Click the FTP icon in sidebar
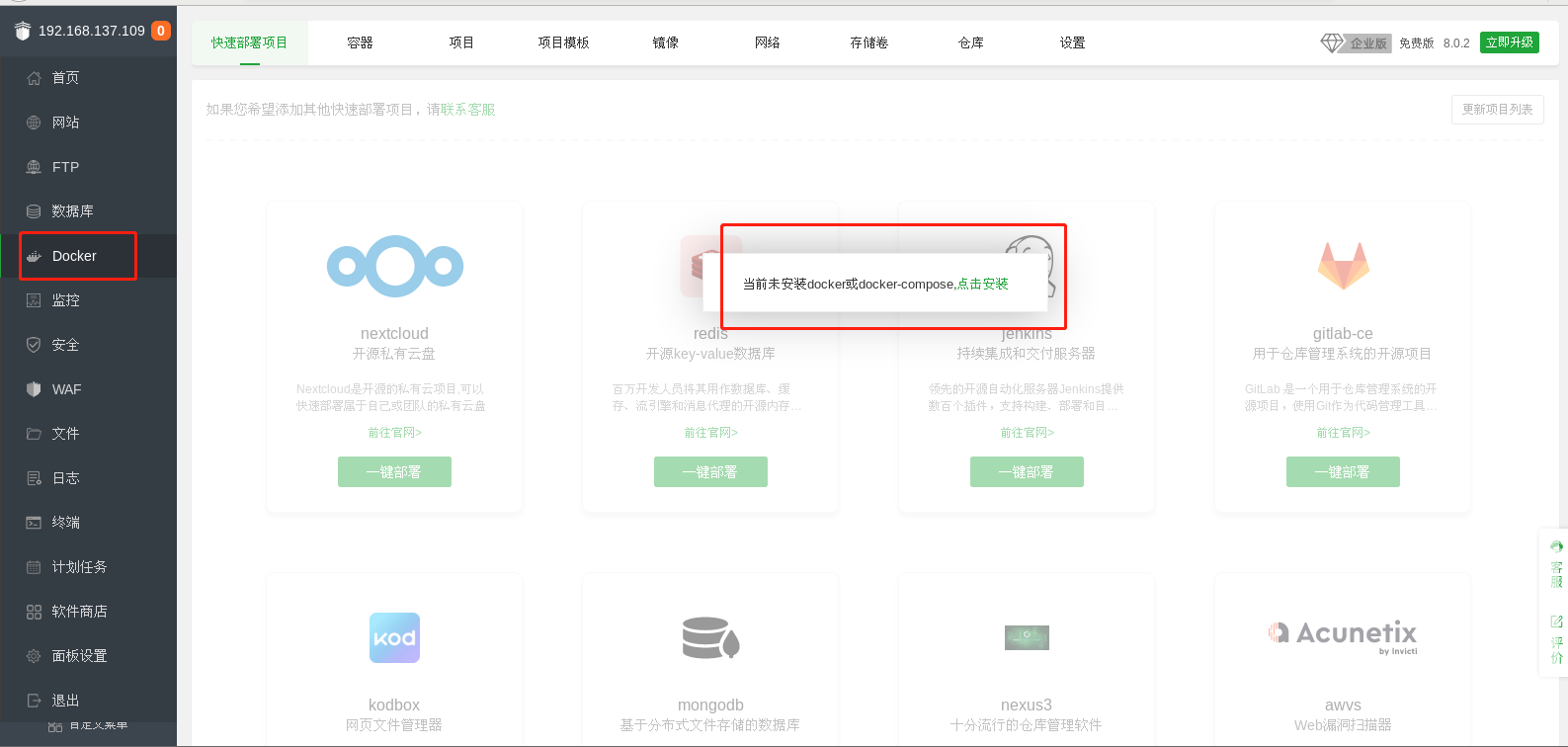The height and width of the screenshot is (747, 1568). pos(34,167)
